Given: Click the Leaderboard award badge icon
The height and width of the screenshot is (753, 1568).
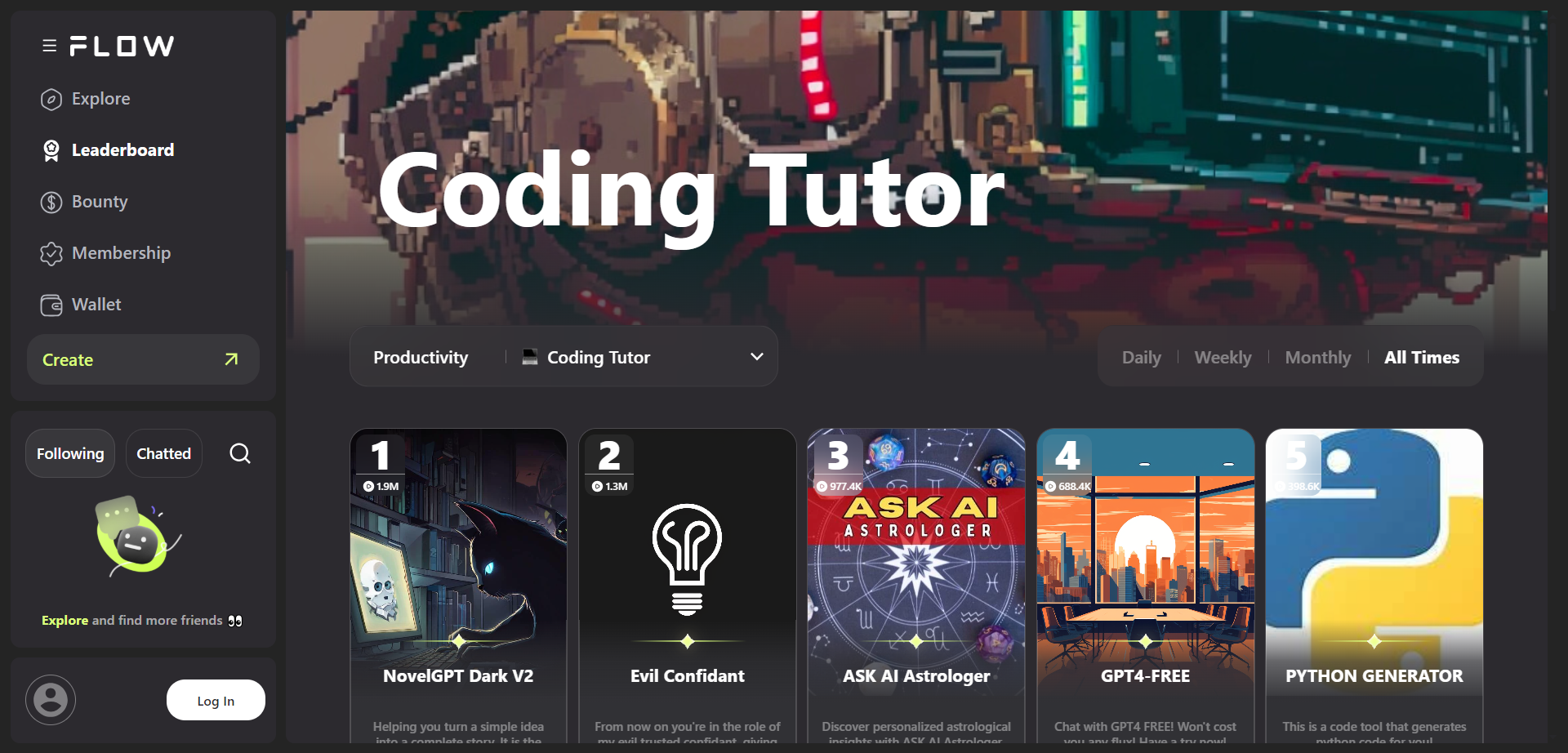Looking at the screenshot, I should click(51, 150).
